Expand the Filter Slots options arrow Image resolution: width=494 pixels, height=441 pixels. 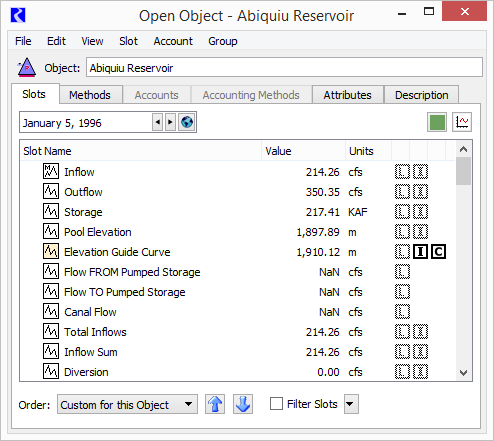click(351, 404)
